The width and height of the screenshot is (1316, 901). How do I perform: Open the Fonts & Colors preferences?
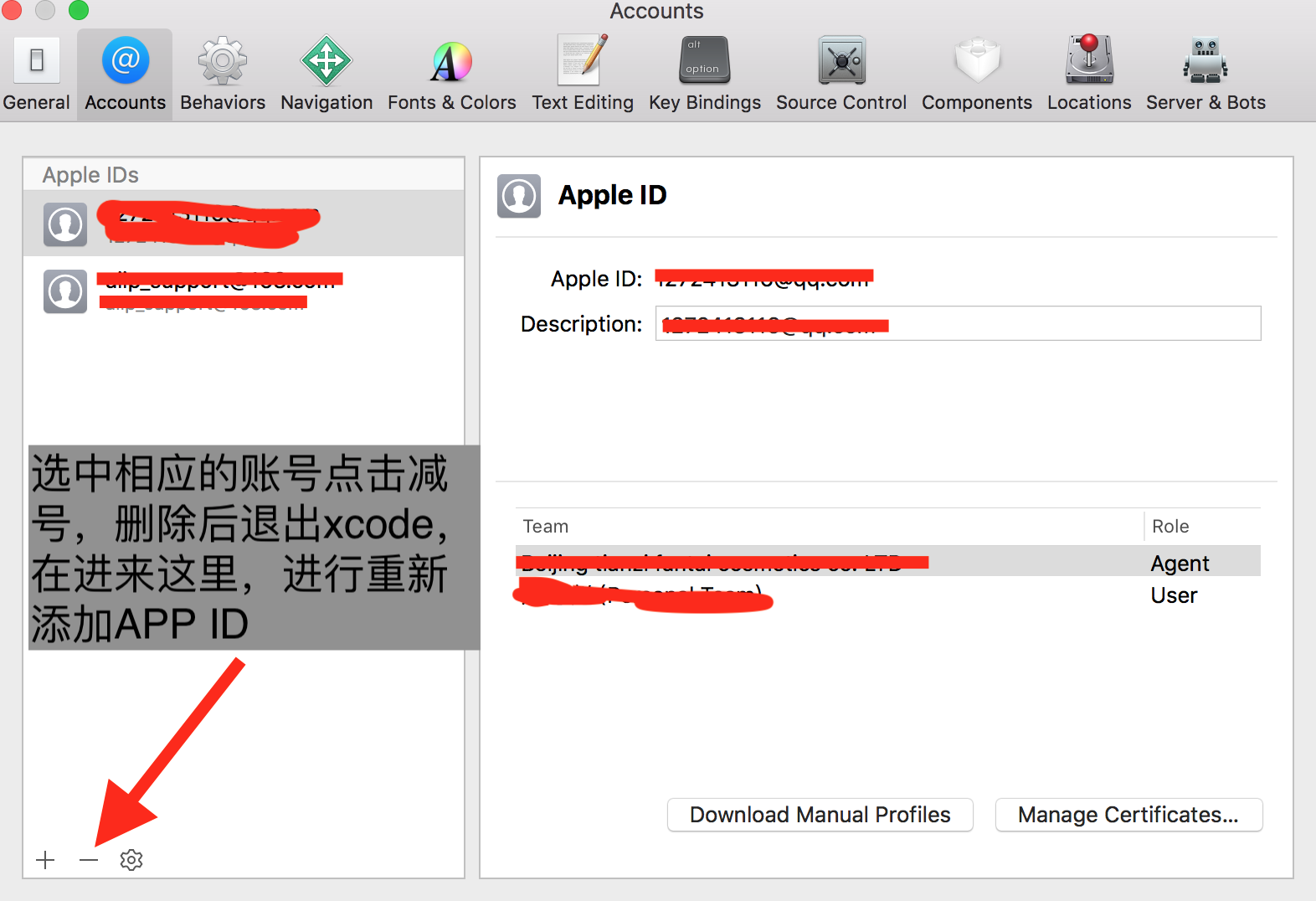pyautogui.click(x=451, y=75)
